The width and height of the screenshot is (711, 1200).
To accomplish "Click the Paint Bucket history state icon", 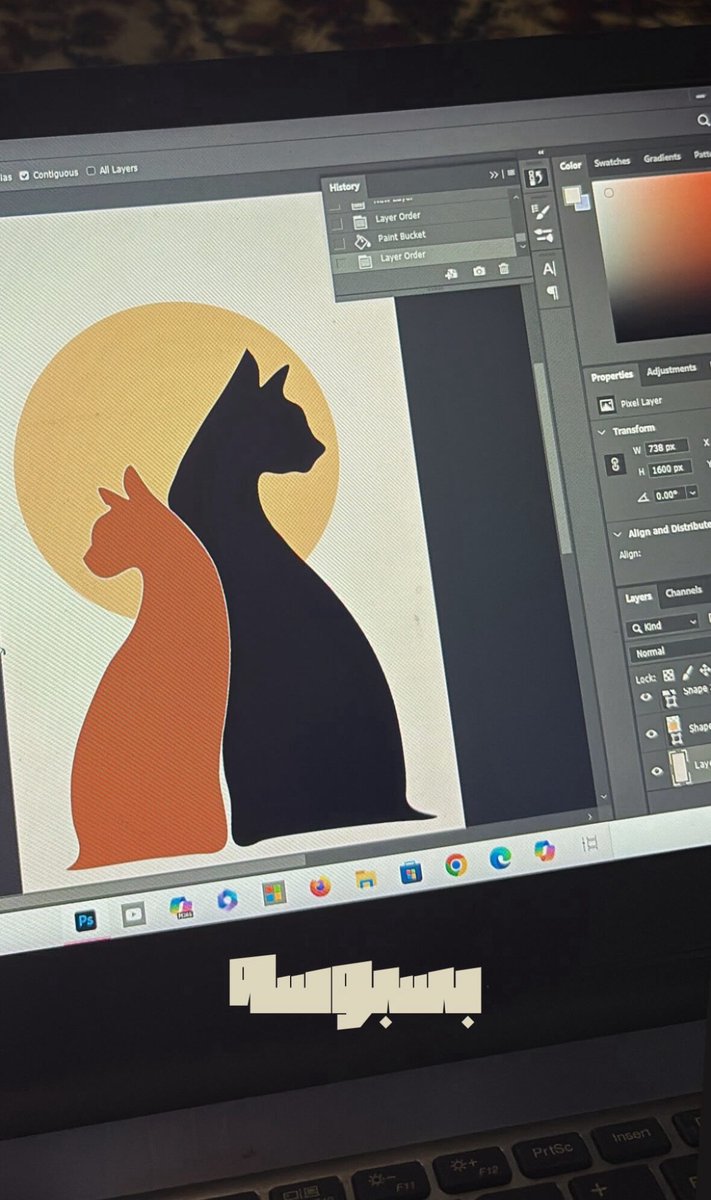I will pos(363,241).
